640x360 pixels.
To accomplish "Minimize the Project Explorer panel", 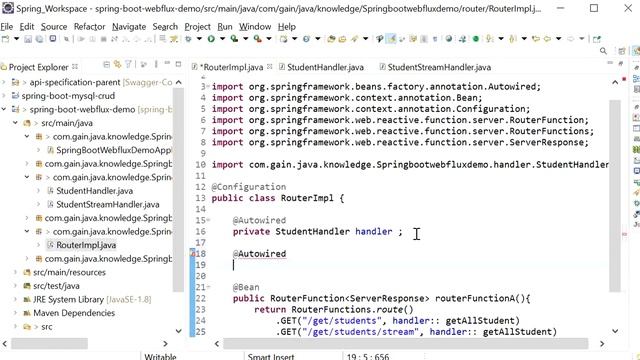I will (167, 64).
